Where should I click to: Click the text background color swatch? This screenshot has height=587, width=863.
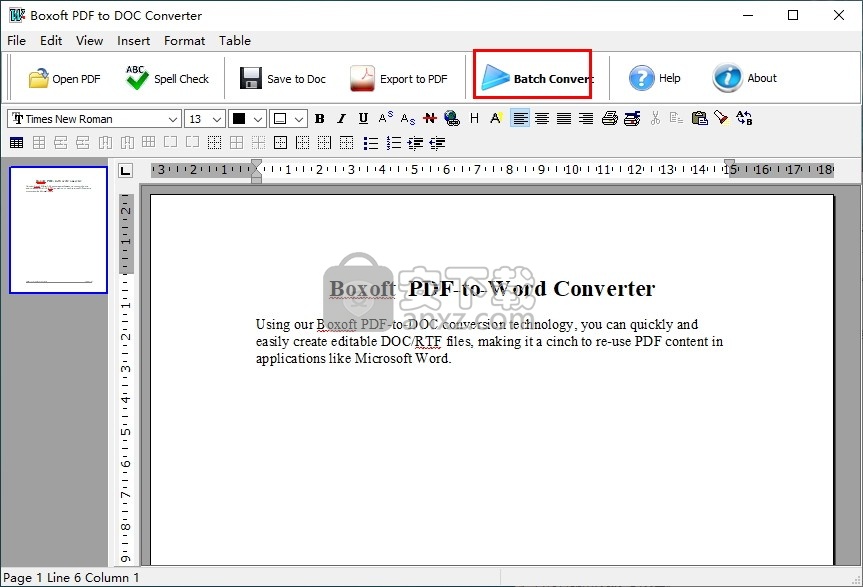[x=280, y=119]
